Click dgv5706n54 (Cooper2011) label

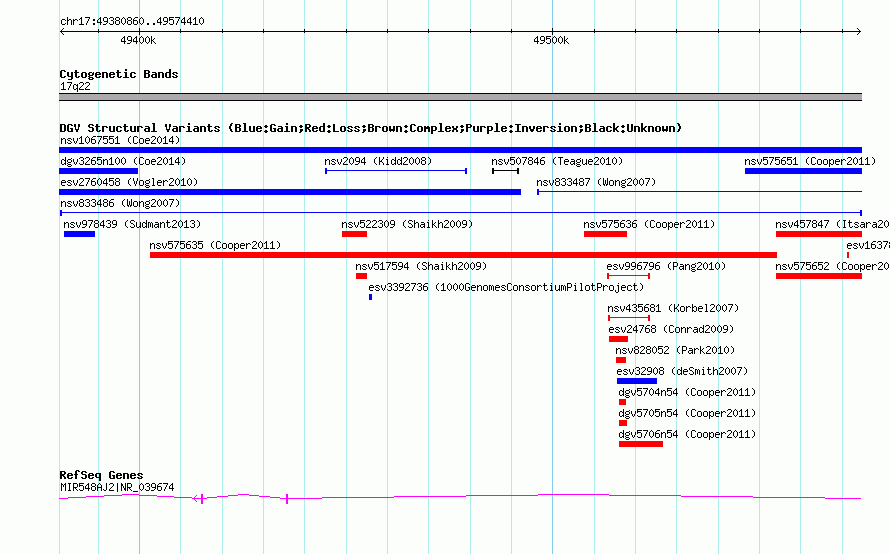[687, 434]
